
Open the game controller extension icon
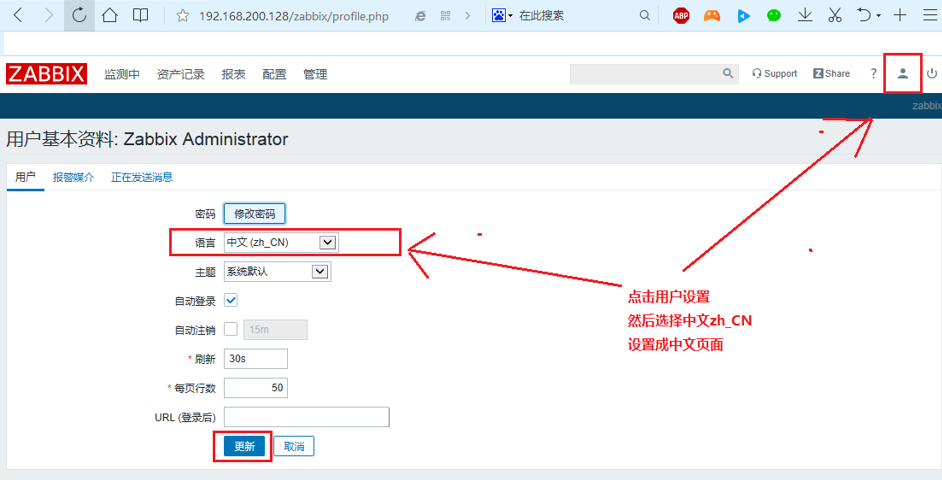(712, 16)
